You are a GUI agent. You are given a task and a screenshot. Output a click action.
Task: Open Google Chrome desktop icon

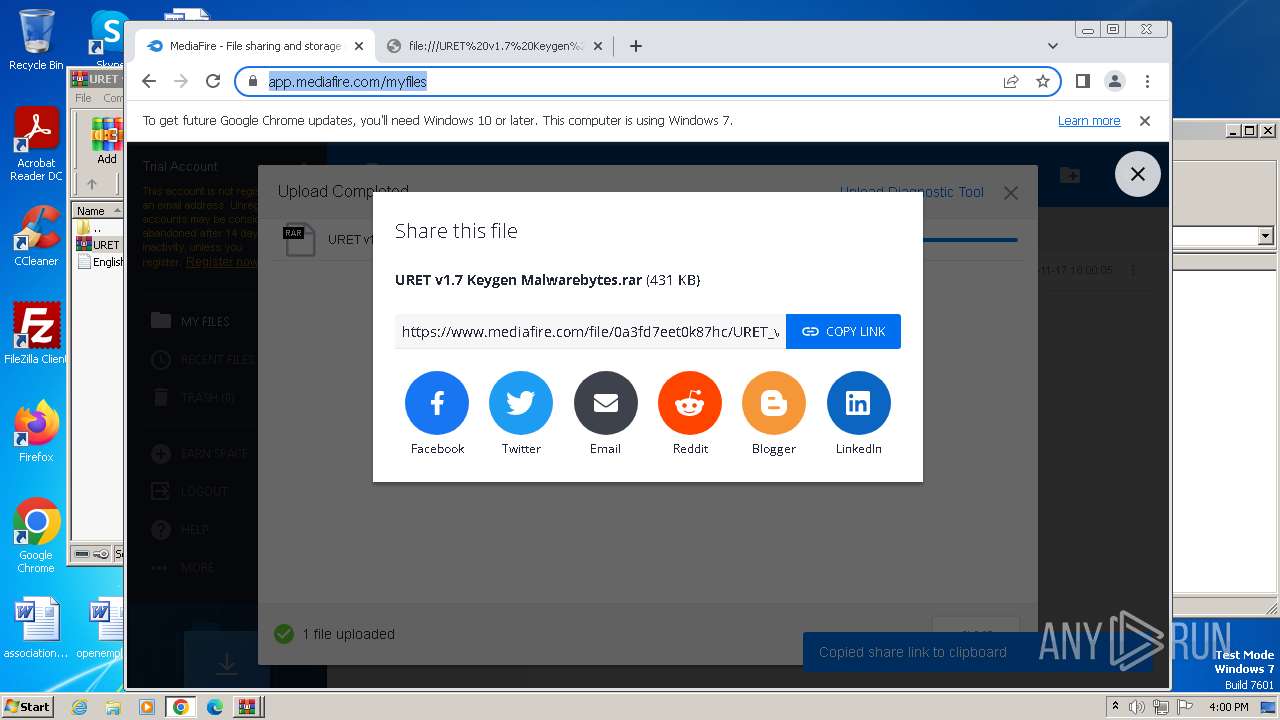pyautogui.click(x=36, y=536)
